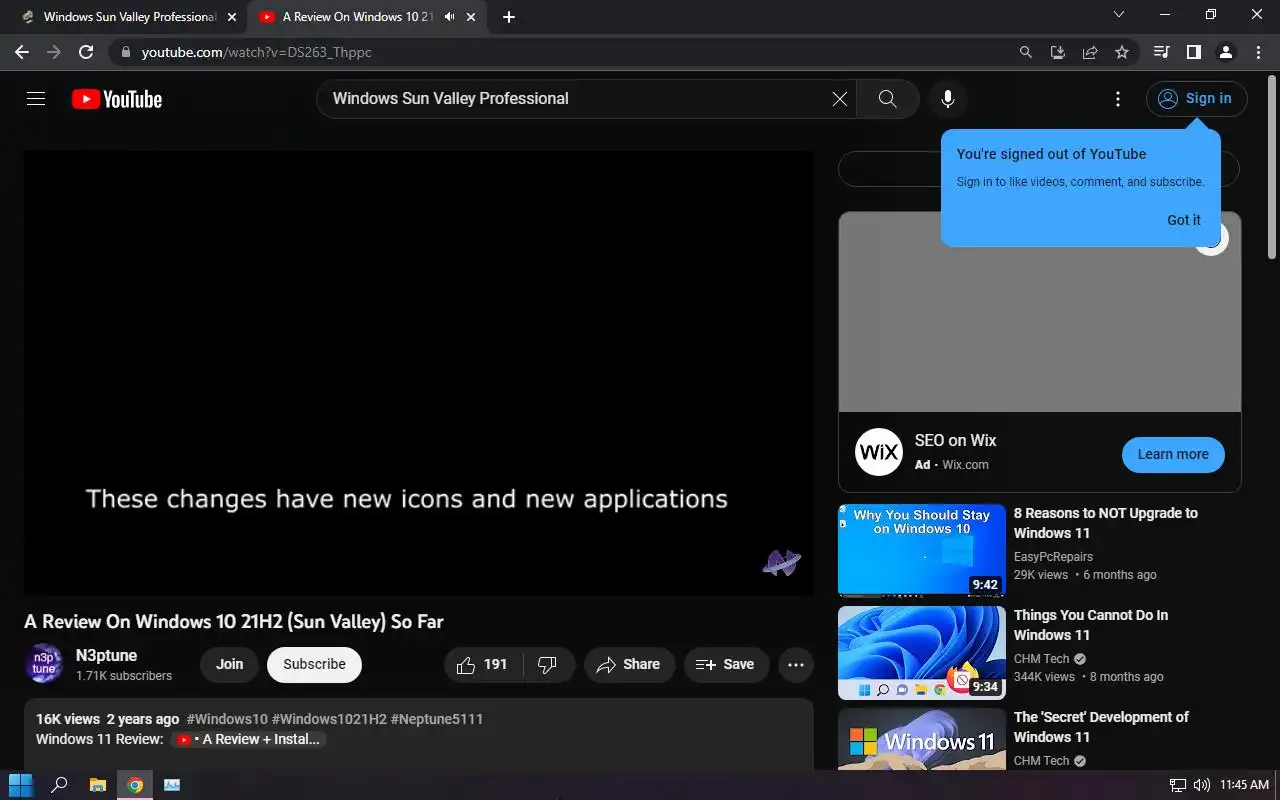Open the N3ptune channel avatar

click(44, 665)
